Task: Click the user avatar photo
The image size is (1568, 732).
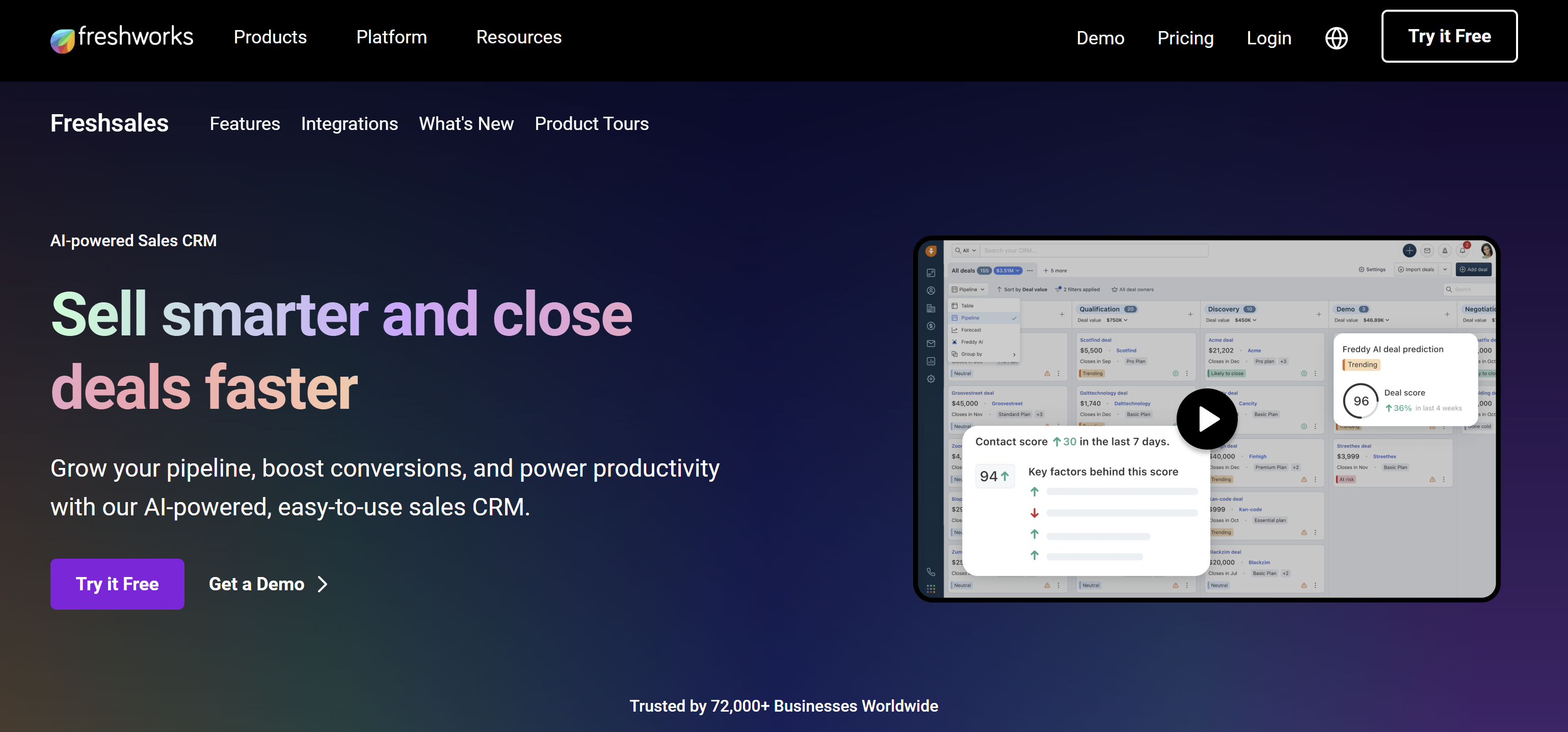Action: click(x=1486, y=250)
